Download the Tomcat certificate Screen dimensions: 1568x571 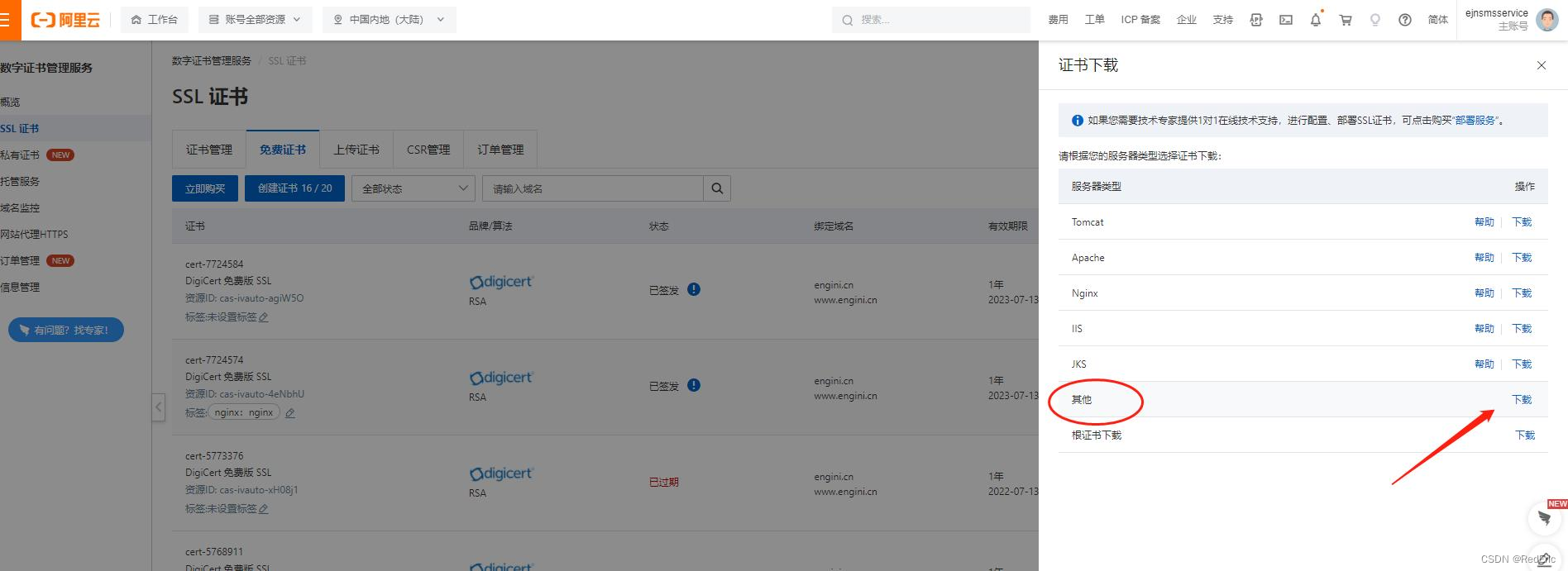(x=1522, y=222)
